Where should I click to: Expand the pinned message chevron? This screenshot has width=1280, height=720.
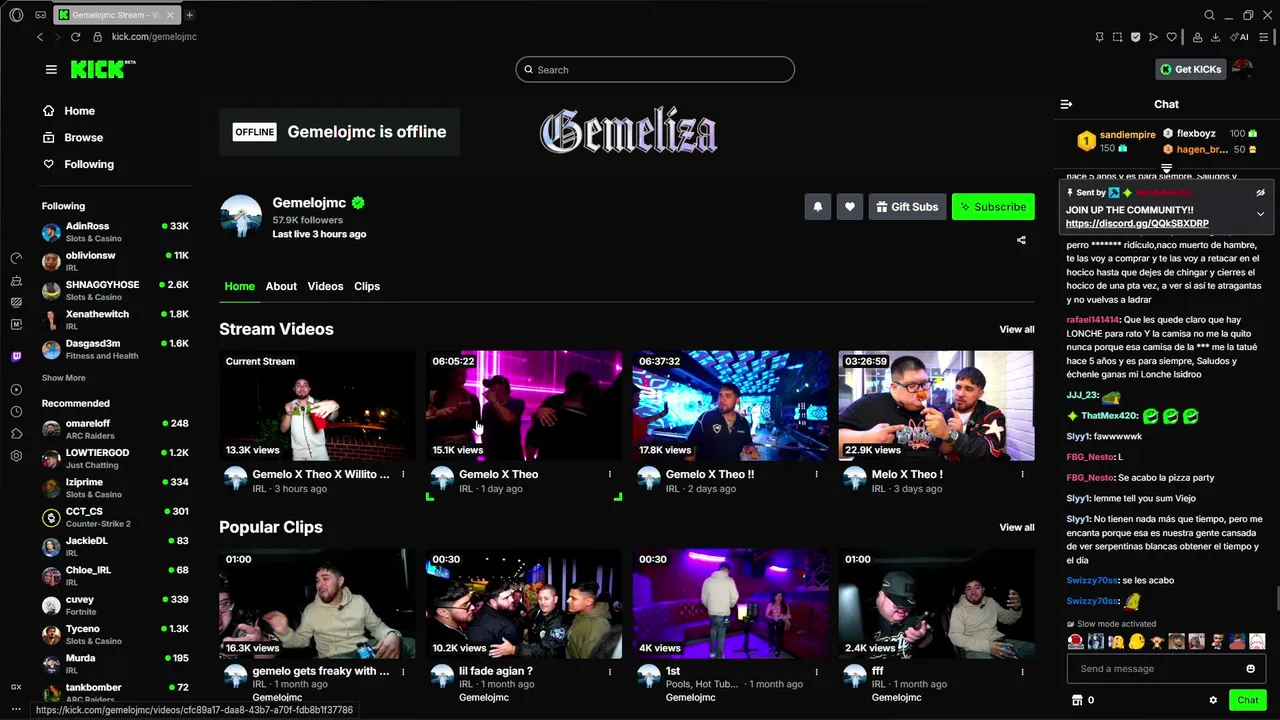tap(1260, 214)
